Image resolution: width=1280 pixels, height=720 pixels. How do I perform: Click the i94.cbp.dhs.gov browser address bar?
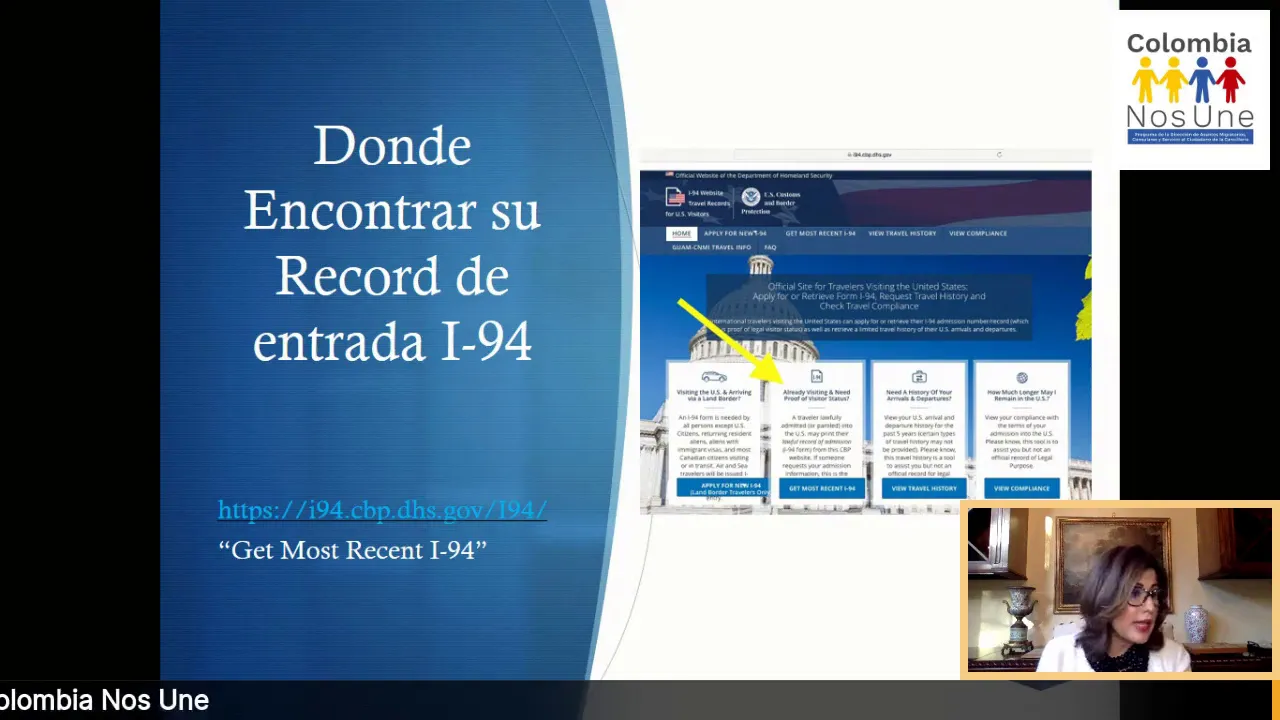869,155
